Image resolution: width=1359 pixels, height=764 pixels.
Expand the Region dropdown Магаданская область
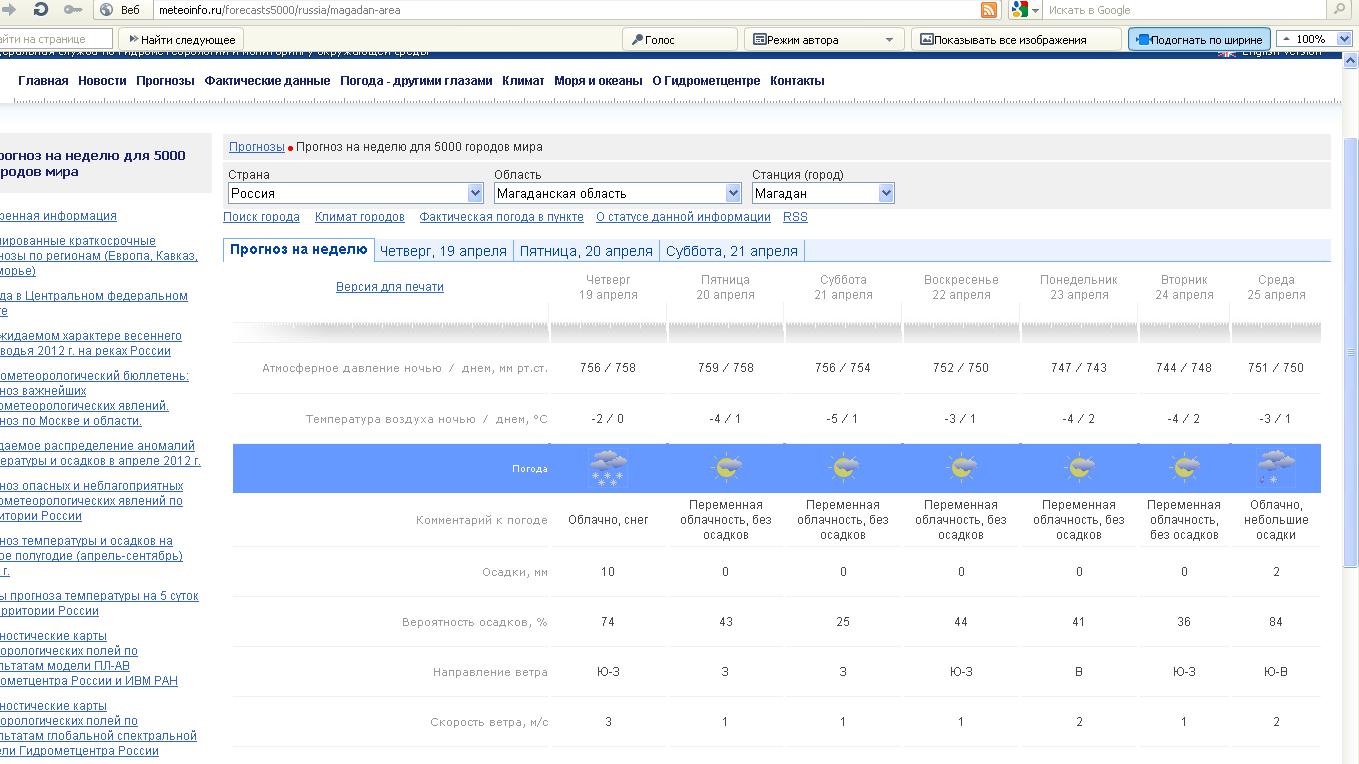click(617, 193)
